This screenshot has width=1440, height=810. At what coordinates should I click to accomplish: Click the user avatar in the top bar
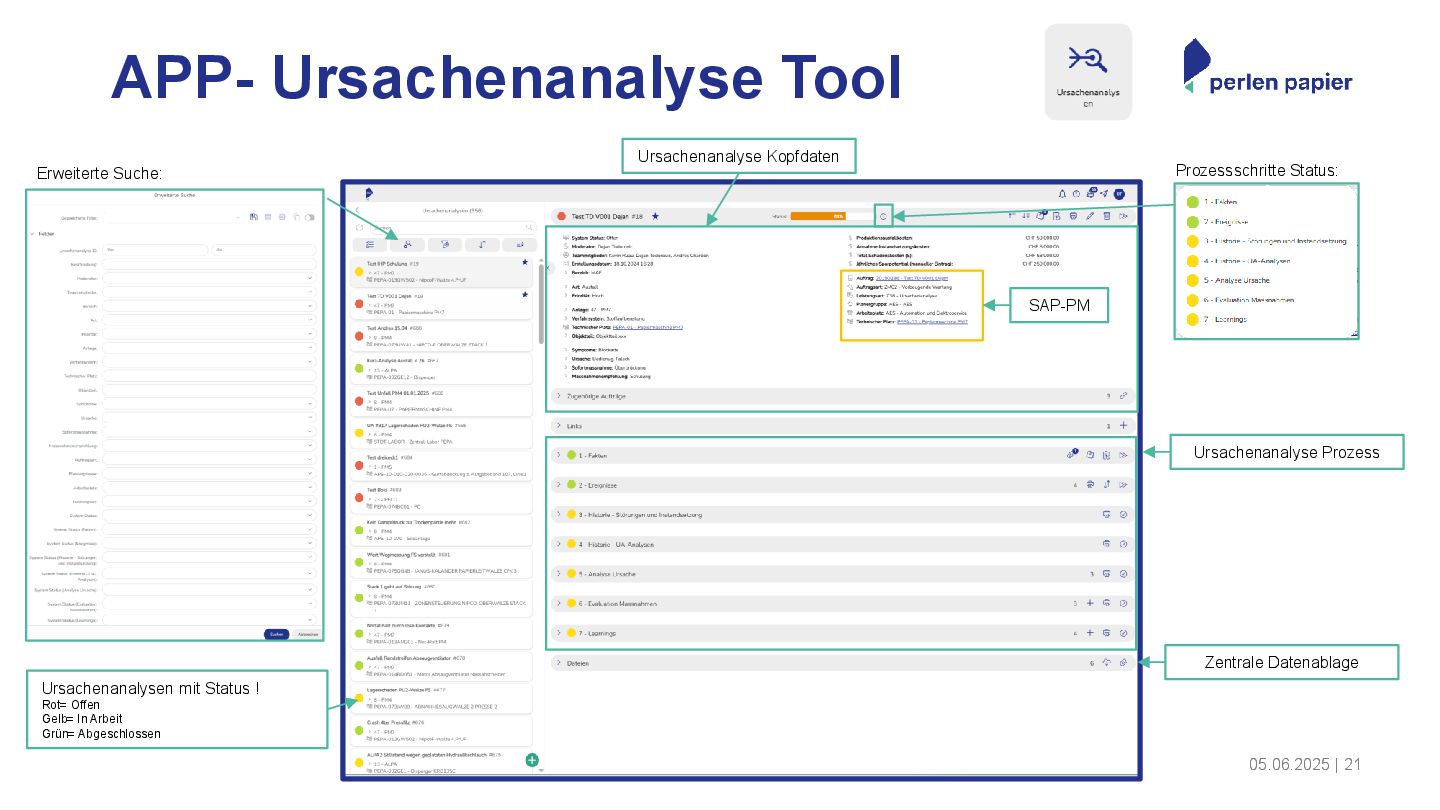point(1119,194)
